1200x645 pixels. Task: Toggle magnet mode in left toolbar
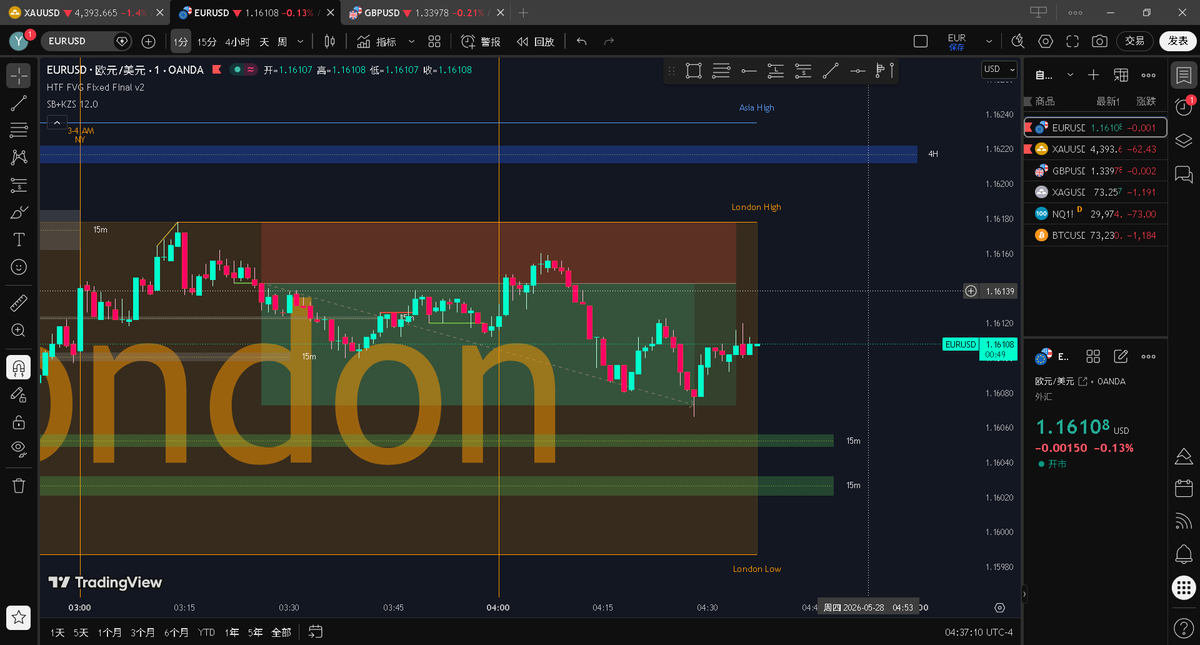18,367
